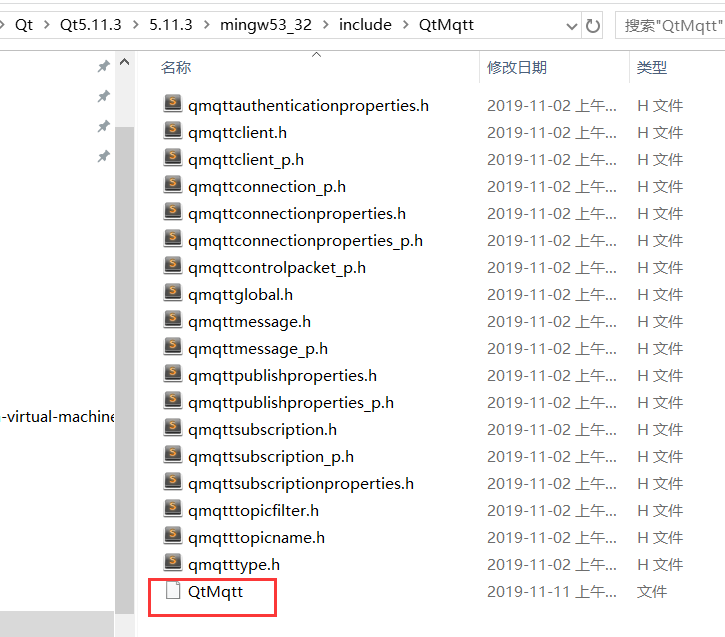725x637 pixels.
Task: Open the address bar history dropdown
Action: (x=572, y=26)
